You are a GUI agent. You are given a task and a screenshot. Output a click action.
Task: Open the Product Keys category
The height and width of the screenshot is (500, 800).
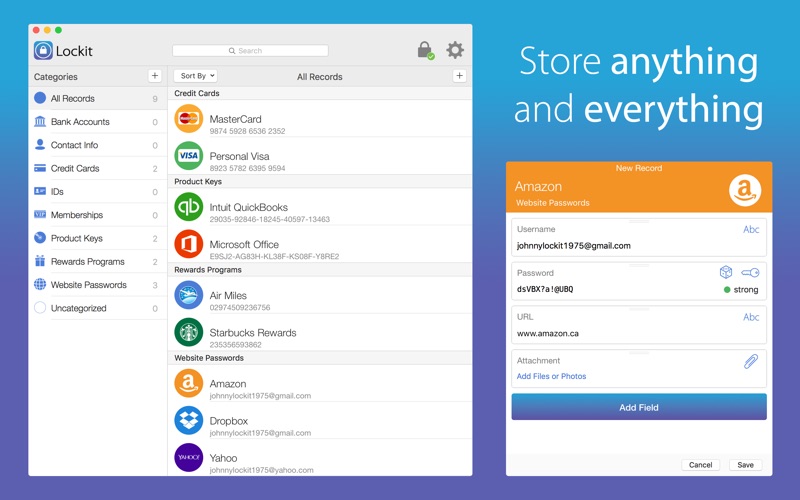(x=97, y=238)
